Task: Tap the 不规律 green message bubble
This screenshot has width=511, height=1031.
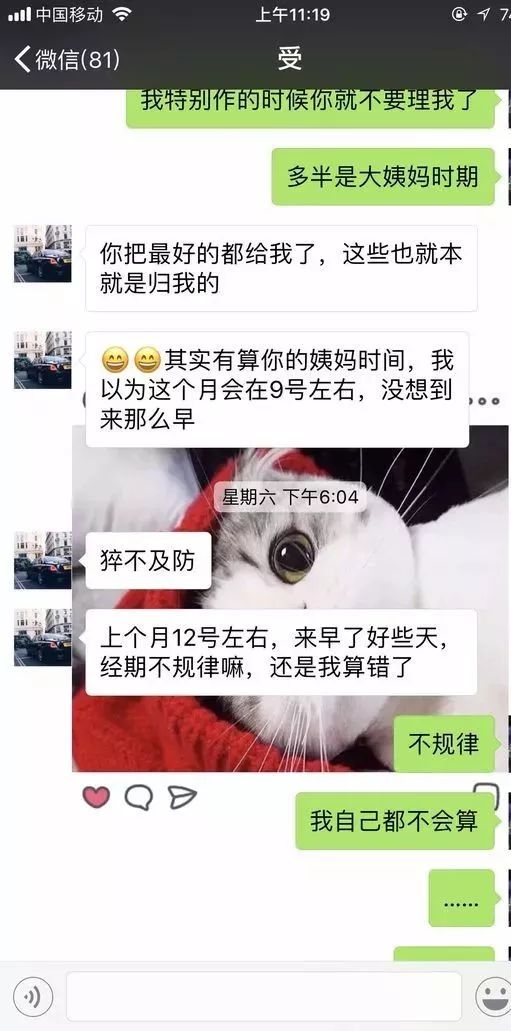Action: coord(444,744)
